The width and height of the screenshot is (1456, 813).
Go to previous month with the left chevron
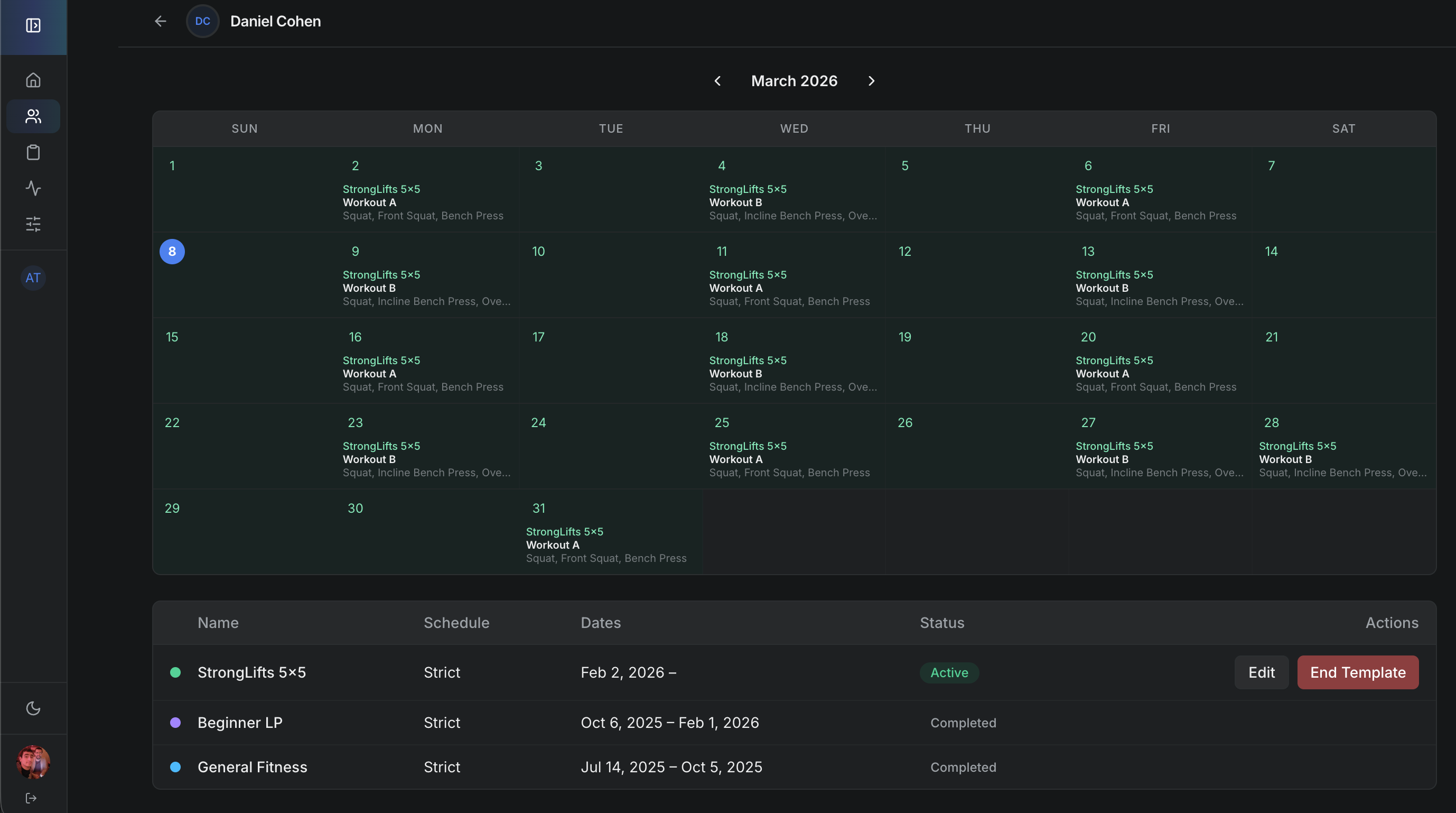point(717,81)
